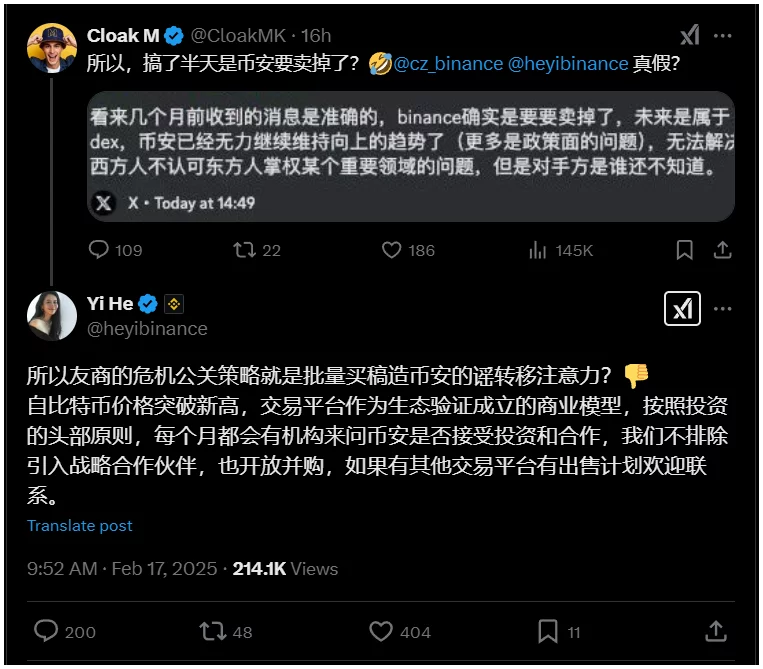
Task: Open the quoted X post card from Today at 14:49
Action: [x=411, y=156]
